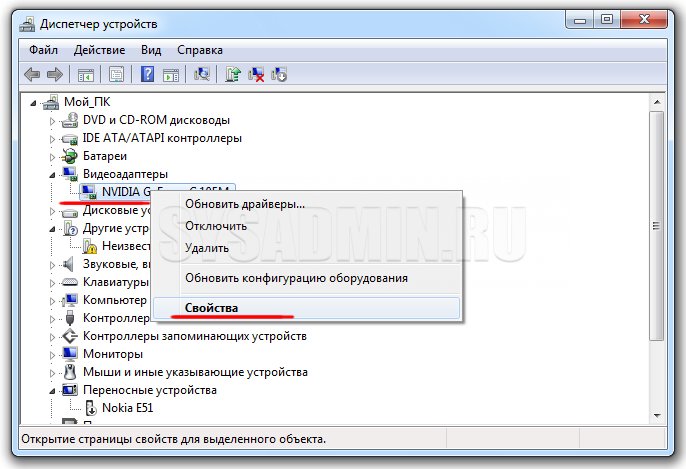This screenshot has width=686, height=469.
Task: Click the red X uninstall device icon
Action: tap(256, 74)
